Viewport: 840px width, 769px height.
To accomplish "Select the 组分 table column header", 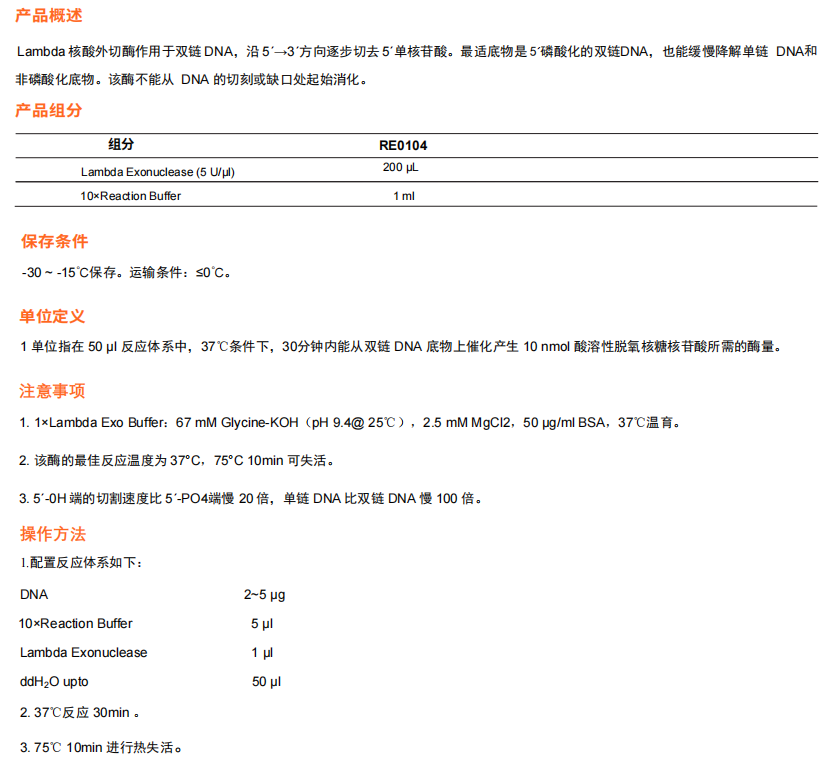I will 121,145.
